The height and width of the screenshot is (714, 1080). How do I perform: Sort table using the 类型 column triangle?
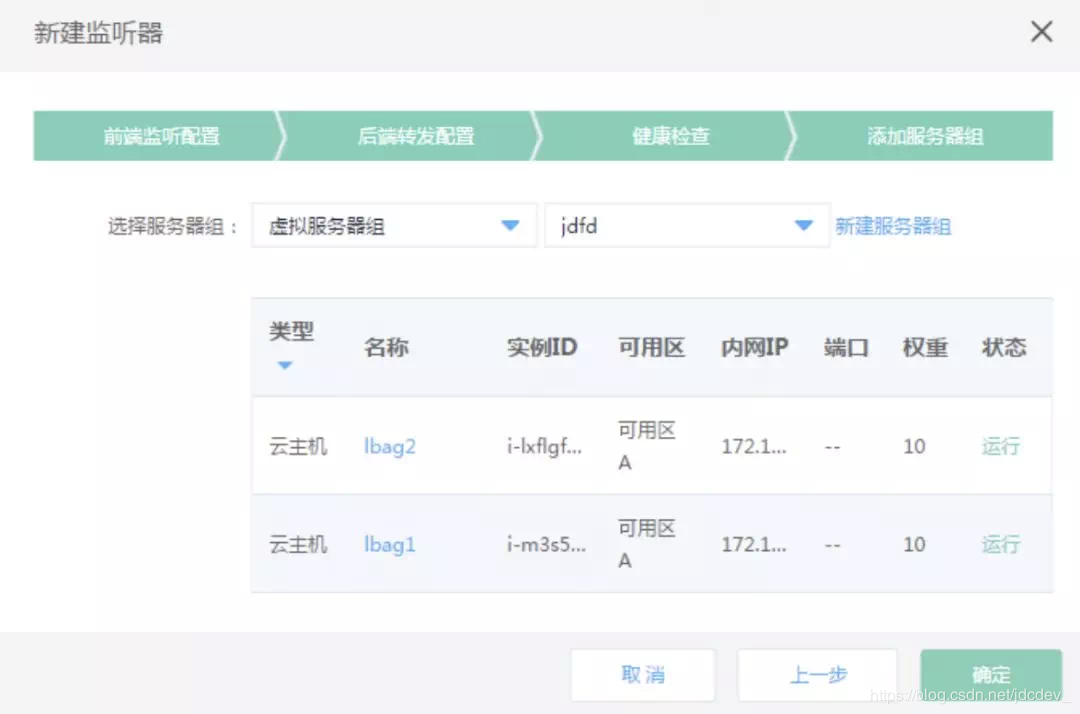click(286, 366)
